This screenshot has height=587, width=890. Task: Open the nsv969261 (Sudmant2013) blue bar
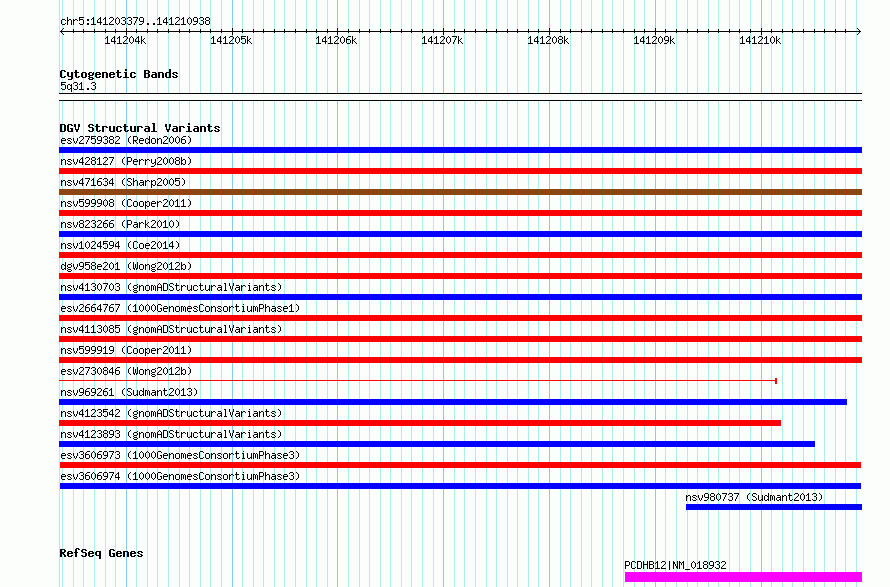tap(453, 402)
